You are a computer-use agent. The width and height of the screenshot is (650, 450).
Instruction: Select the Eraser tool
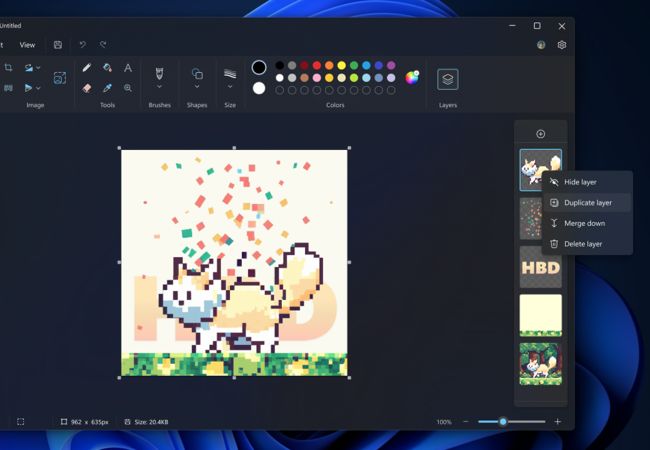tap(87, 88)
